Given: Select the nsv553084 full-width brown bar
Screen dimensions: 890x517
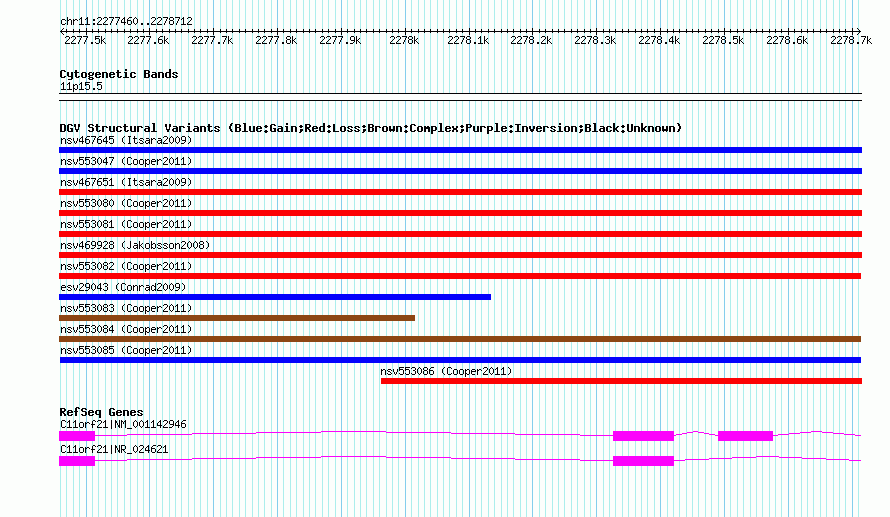Looking at the screenshot, I should [460, 339].
